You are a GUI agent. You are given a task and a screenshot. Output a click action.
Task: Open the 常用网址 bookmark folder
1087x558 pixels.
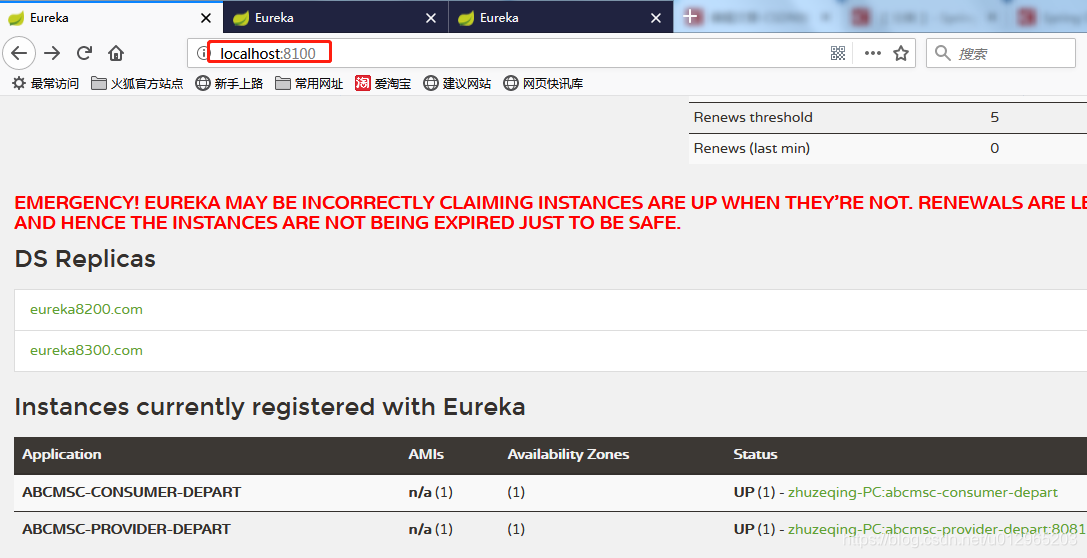tap(309, 83)
